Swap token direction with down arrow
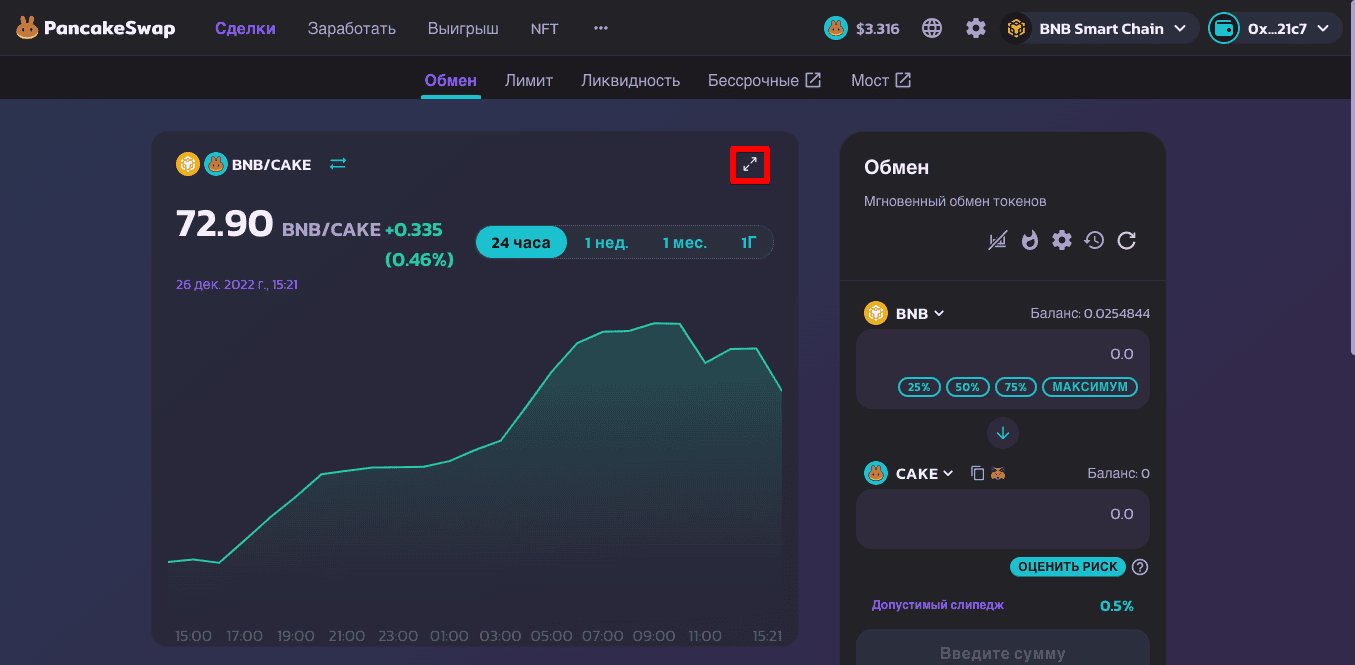The image size is (1355, 665). pos(1003,433)
